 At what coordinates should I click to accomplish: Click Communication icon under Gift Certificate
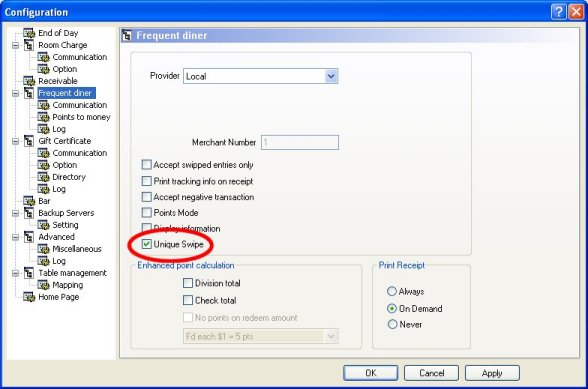click(43, 153)
